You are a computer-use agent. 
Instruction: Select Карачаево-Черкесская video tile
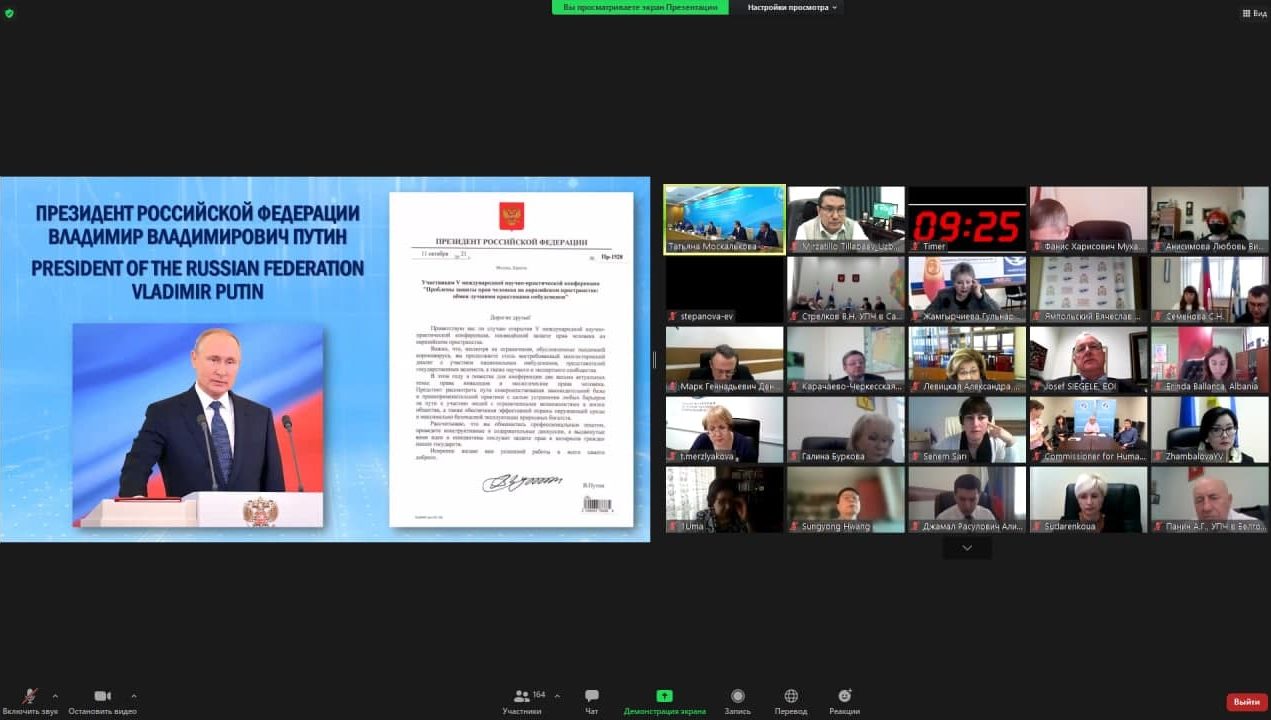pos(846,359)
